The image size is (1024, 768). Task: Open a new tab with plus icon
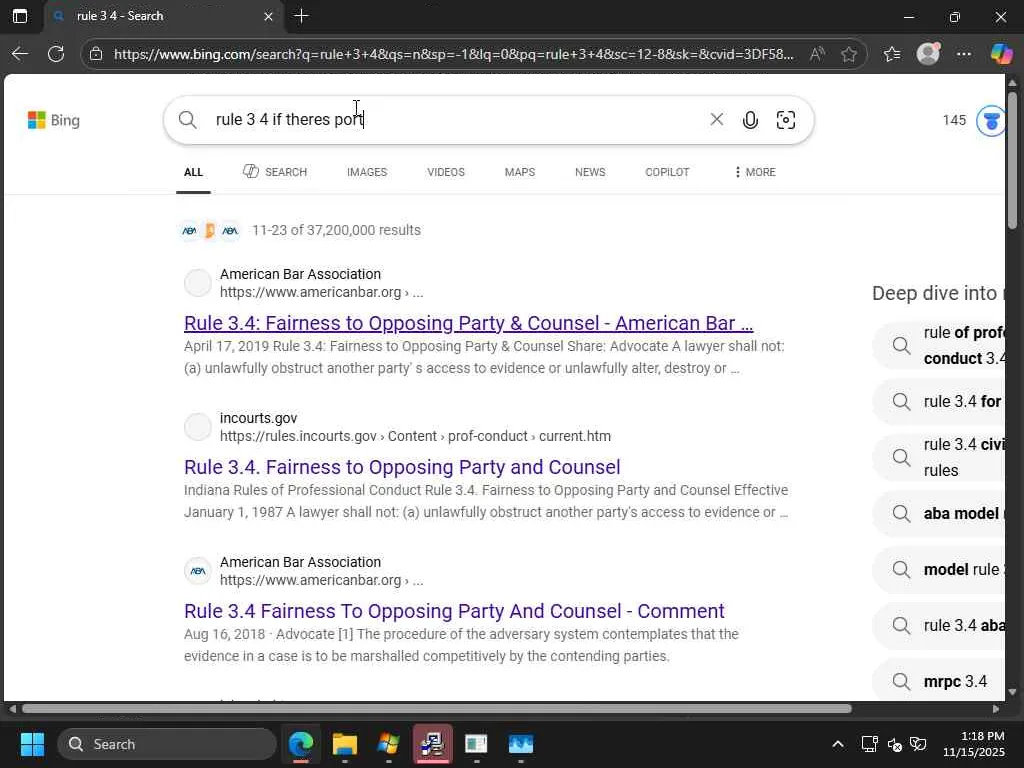click(301, 16)
